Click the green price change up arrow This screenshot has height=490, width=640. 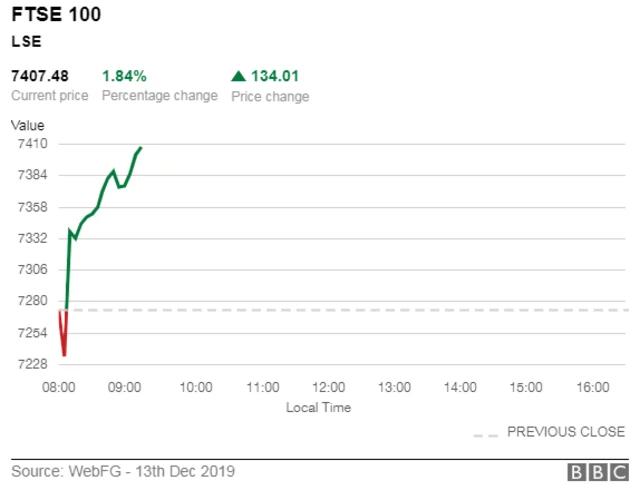click(x=238, y=76)
